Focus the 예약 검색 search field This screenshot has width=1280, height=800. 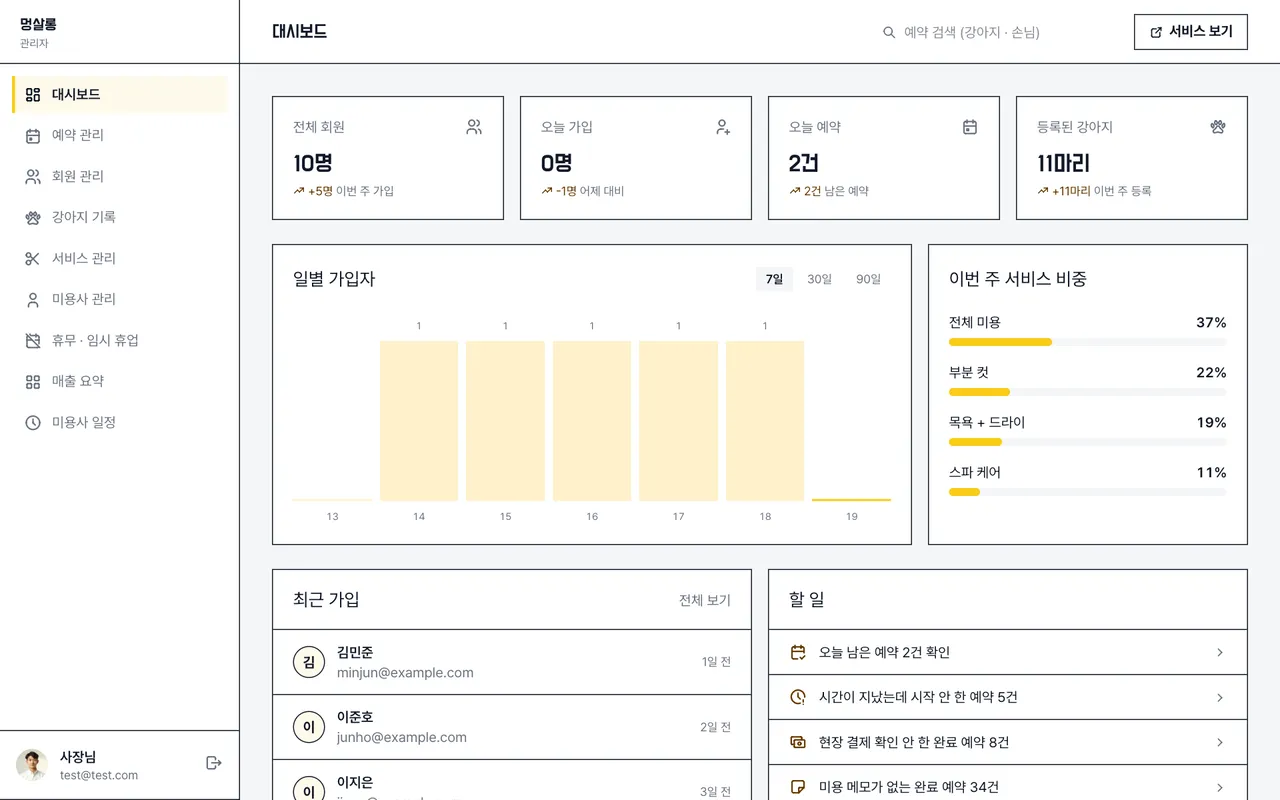[x=994, y=33]
